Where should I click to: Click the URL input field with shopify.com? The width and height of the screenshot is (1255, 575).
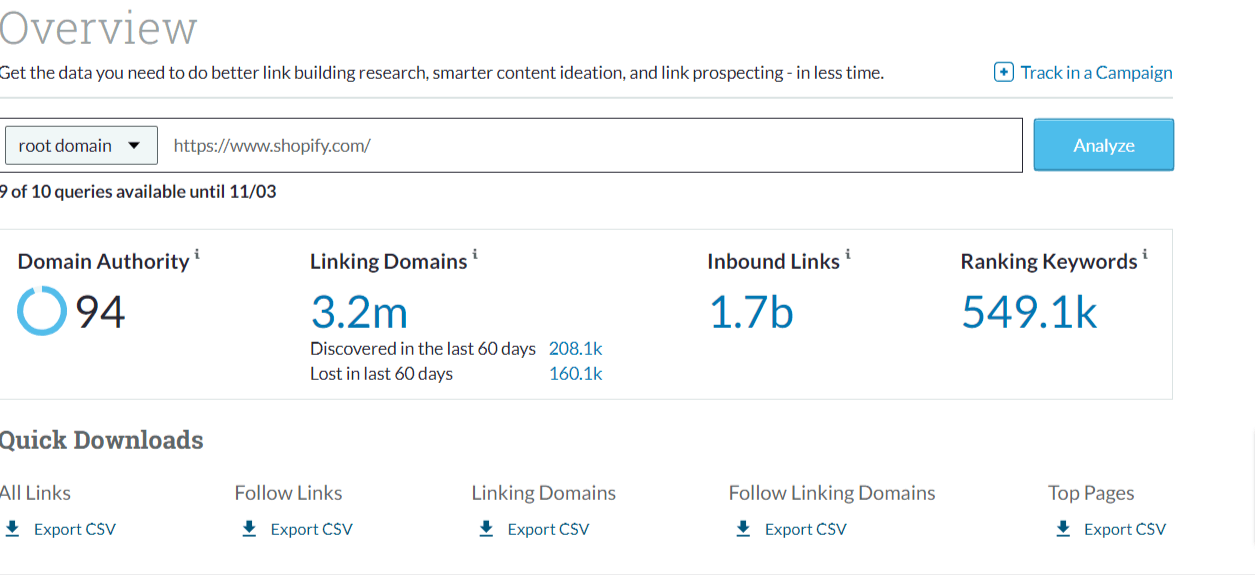[x=590, y=146]
